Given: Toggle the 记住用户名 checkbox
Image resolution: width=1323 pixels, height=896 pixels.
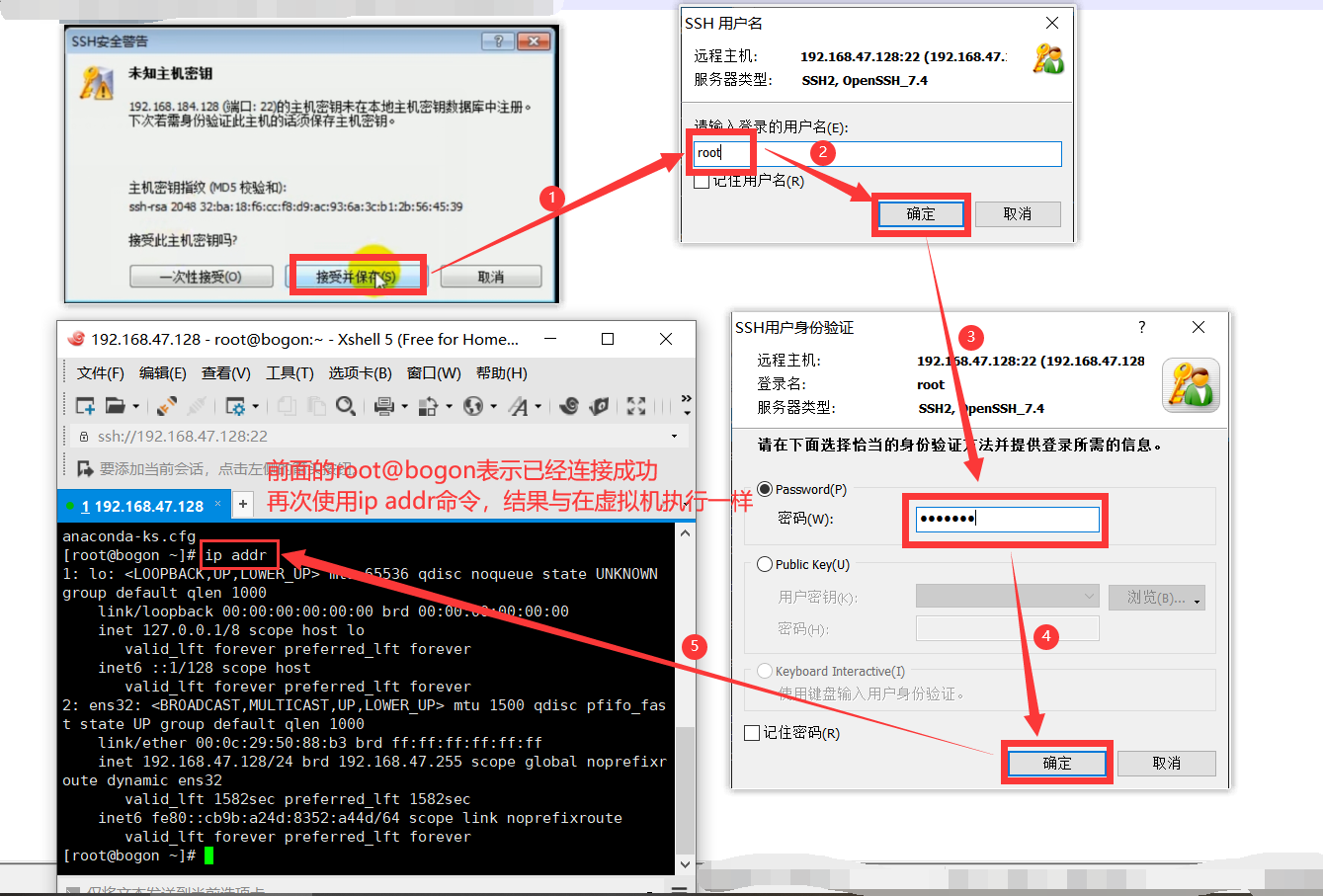Looking at the screenshot, I should tap(702, 181).
